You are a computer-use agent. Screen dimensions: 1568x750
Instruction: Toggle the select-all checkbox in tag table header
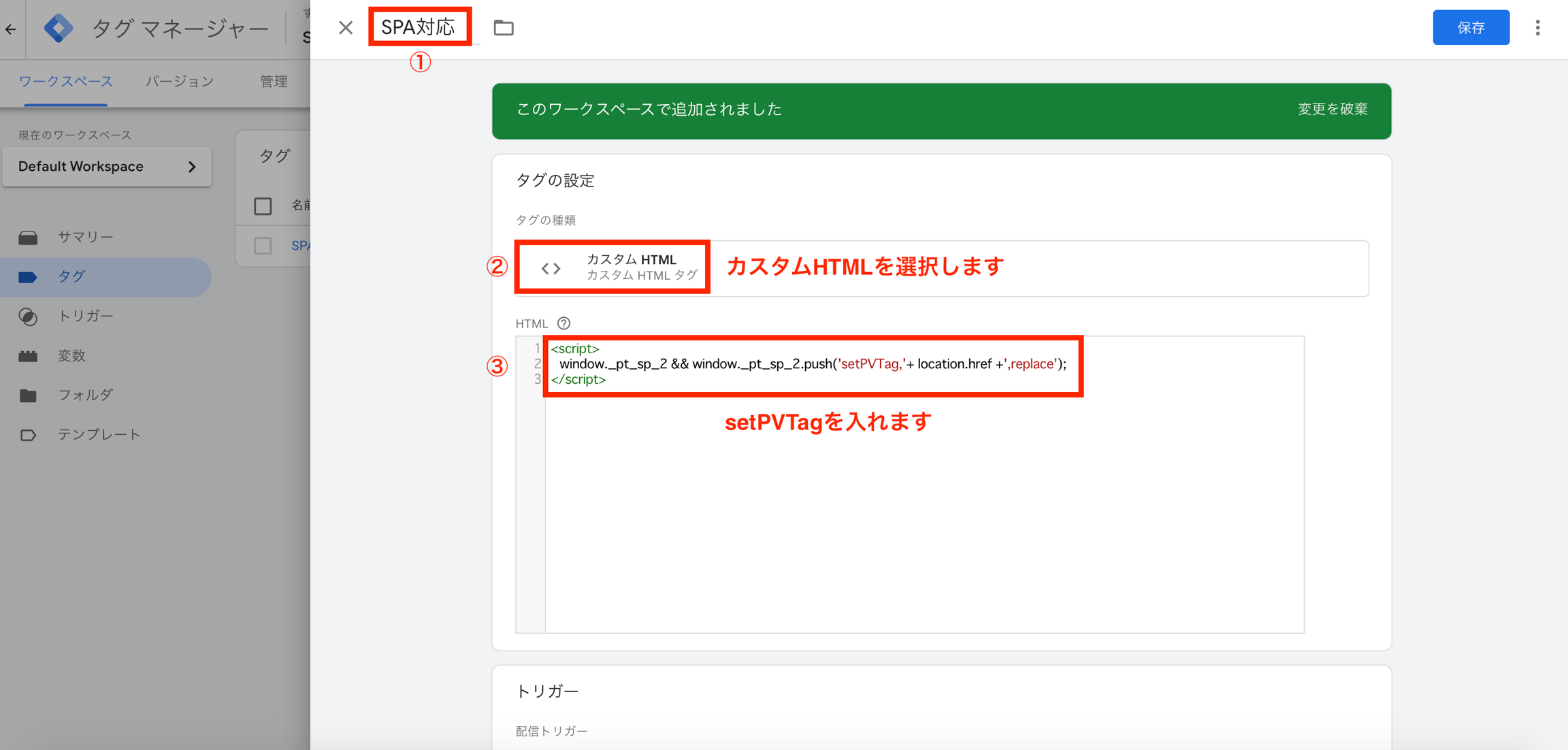coord(263,206)
